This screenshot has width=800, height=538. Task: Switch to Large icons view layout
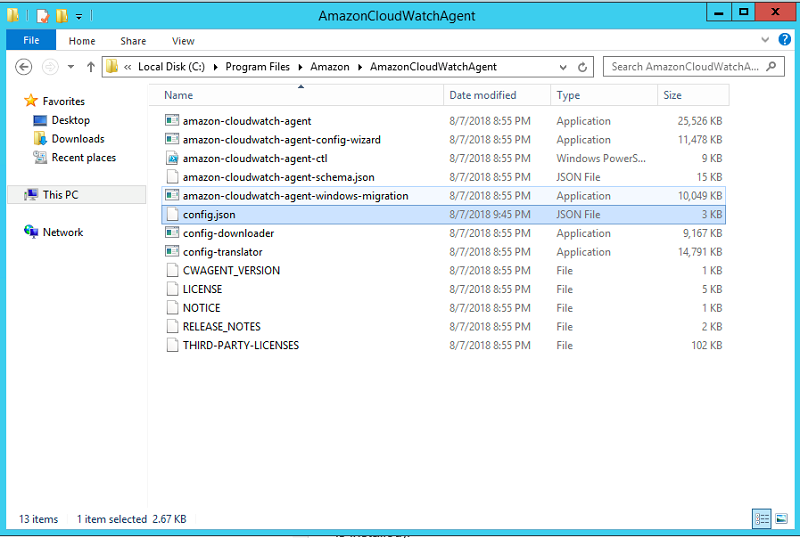click(x=781, y=519)
